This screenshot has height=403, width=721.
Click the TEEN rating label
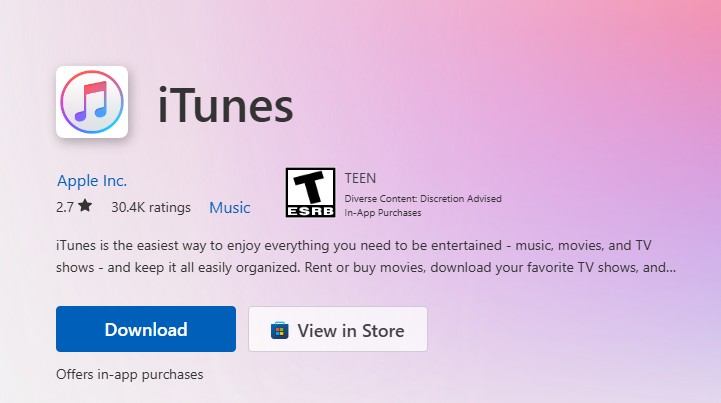[360, 179]
